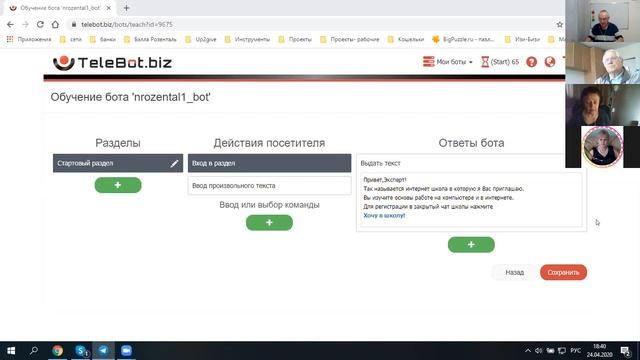Image resolution: width=640 pixels, height=360 pixels.
Task: Open the Инструменты bookmark folder
Action: (247, 40)
